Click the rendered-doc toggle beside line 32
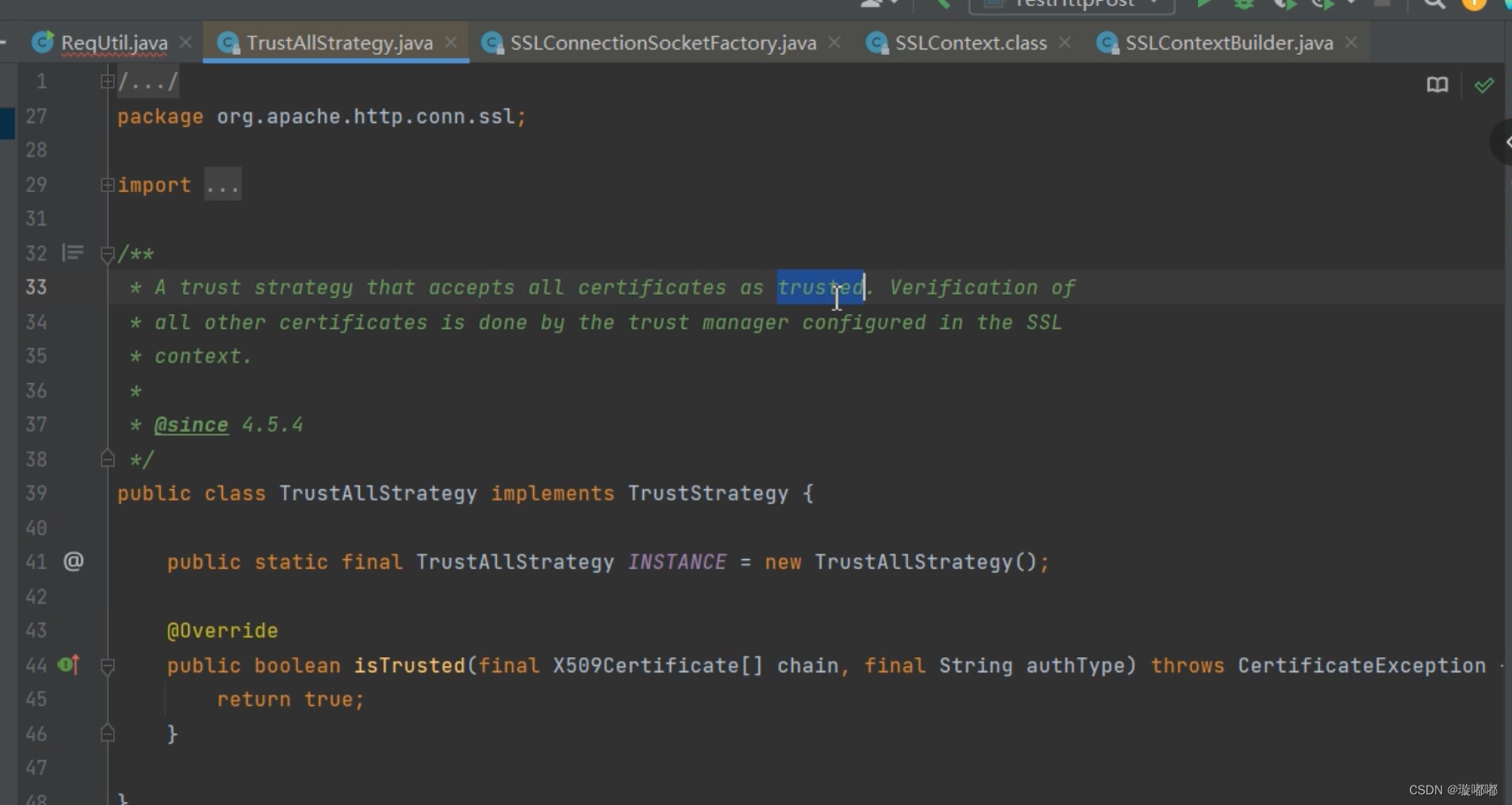This screenshot has height=805, width=1512. (72, 253)
